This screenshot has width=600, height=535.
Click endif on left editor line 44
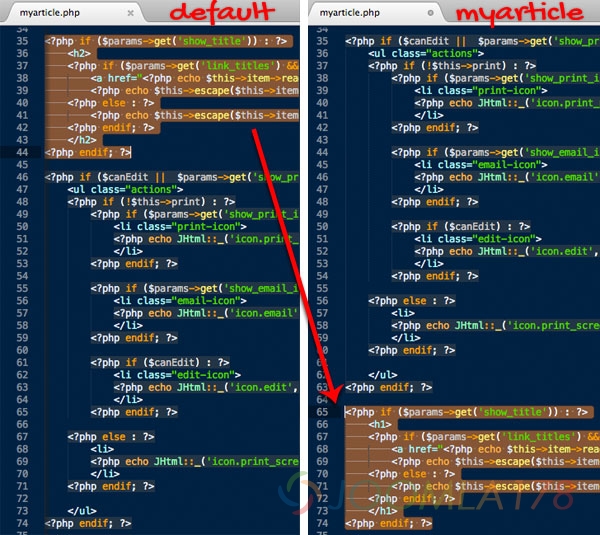click(93, 152)
